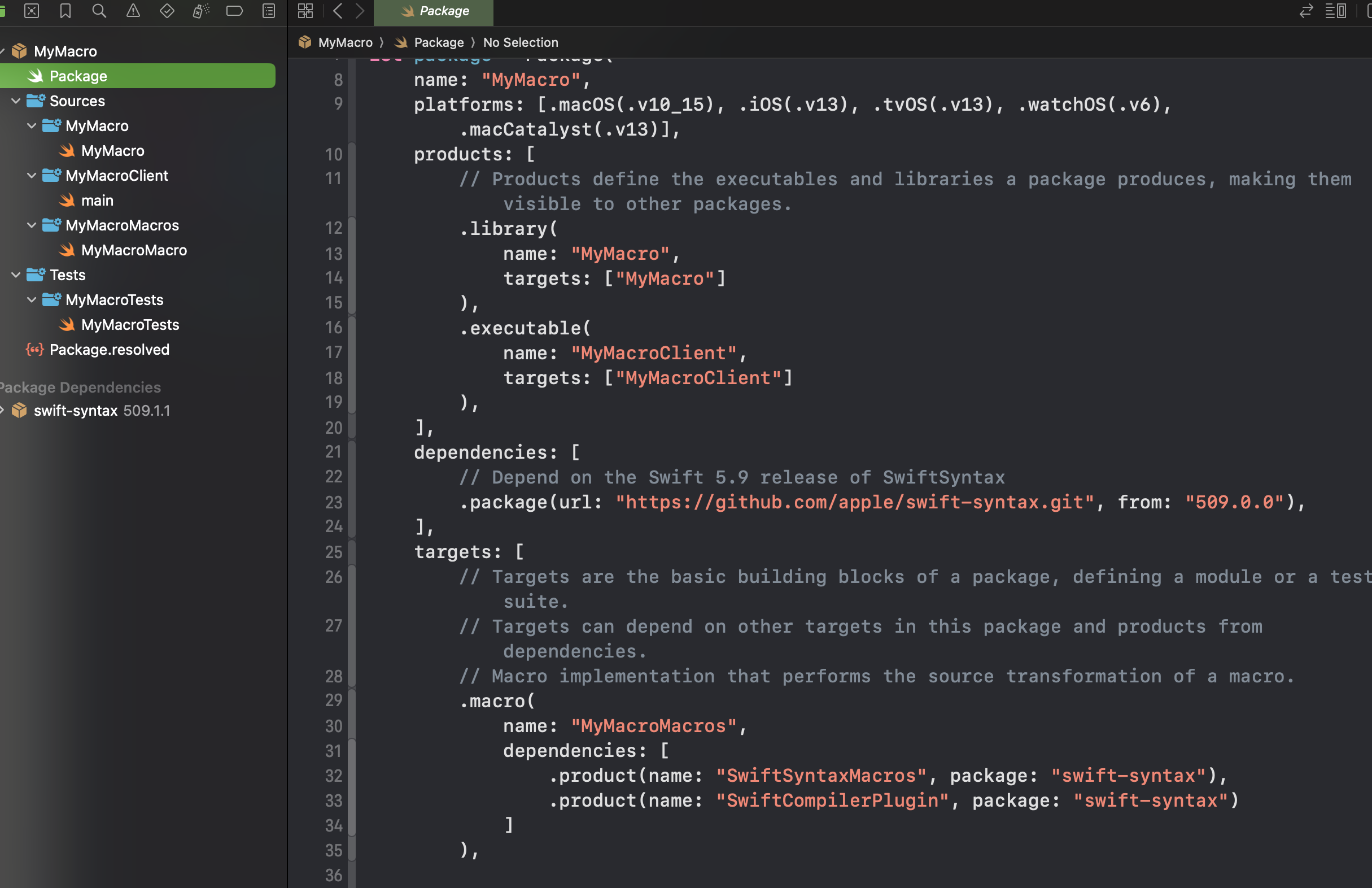Open Package.resolved file
The image size is (1372, 888).
click(x=109, y=350)
